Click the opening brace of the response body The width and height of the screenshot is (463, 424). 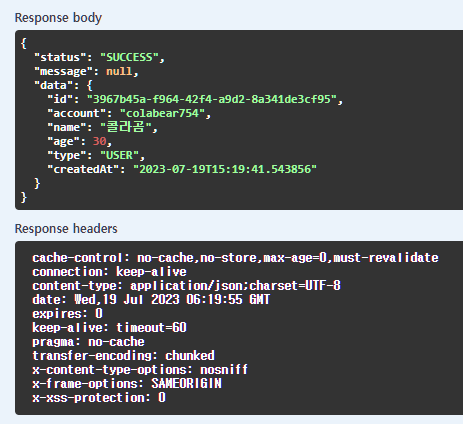click(x=23, y=43)
